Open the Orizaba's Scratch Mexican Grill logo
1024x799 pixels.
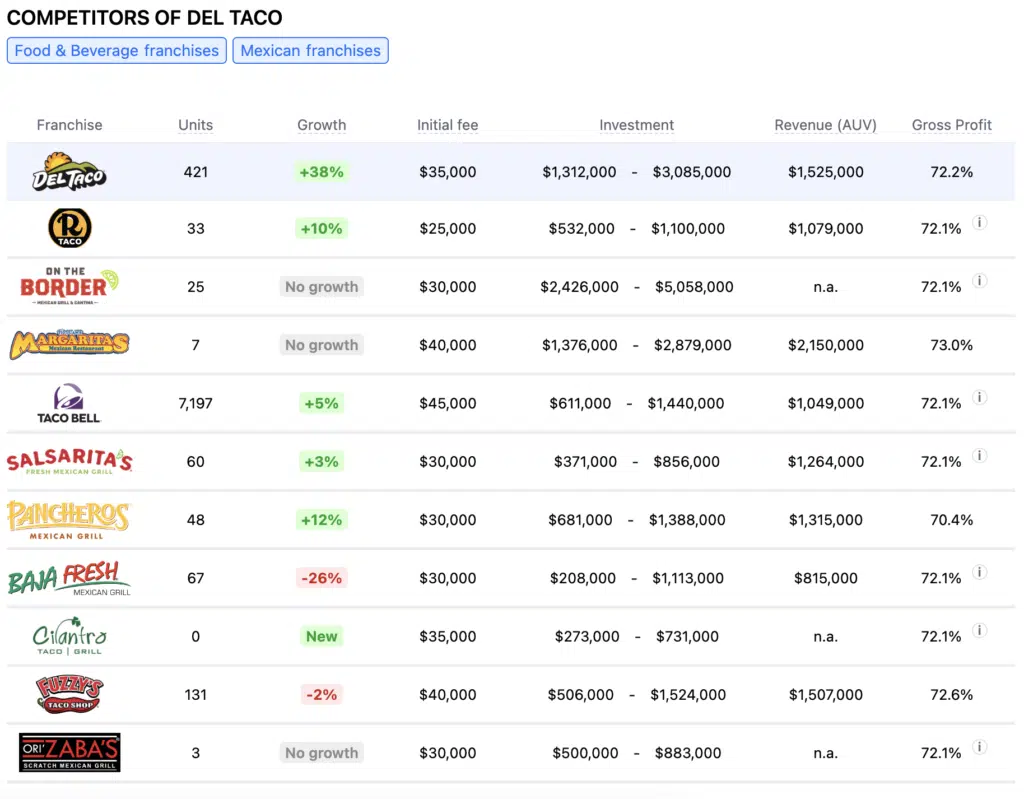pyautogui.click(x=69, y=752)
